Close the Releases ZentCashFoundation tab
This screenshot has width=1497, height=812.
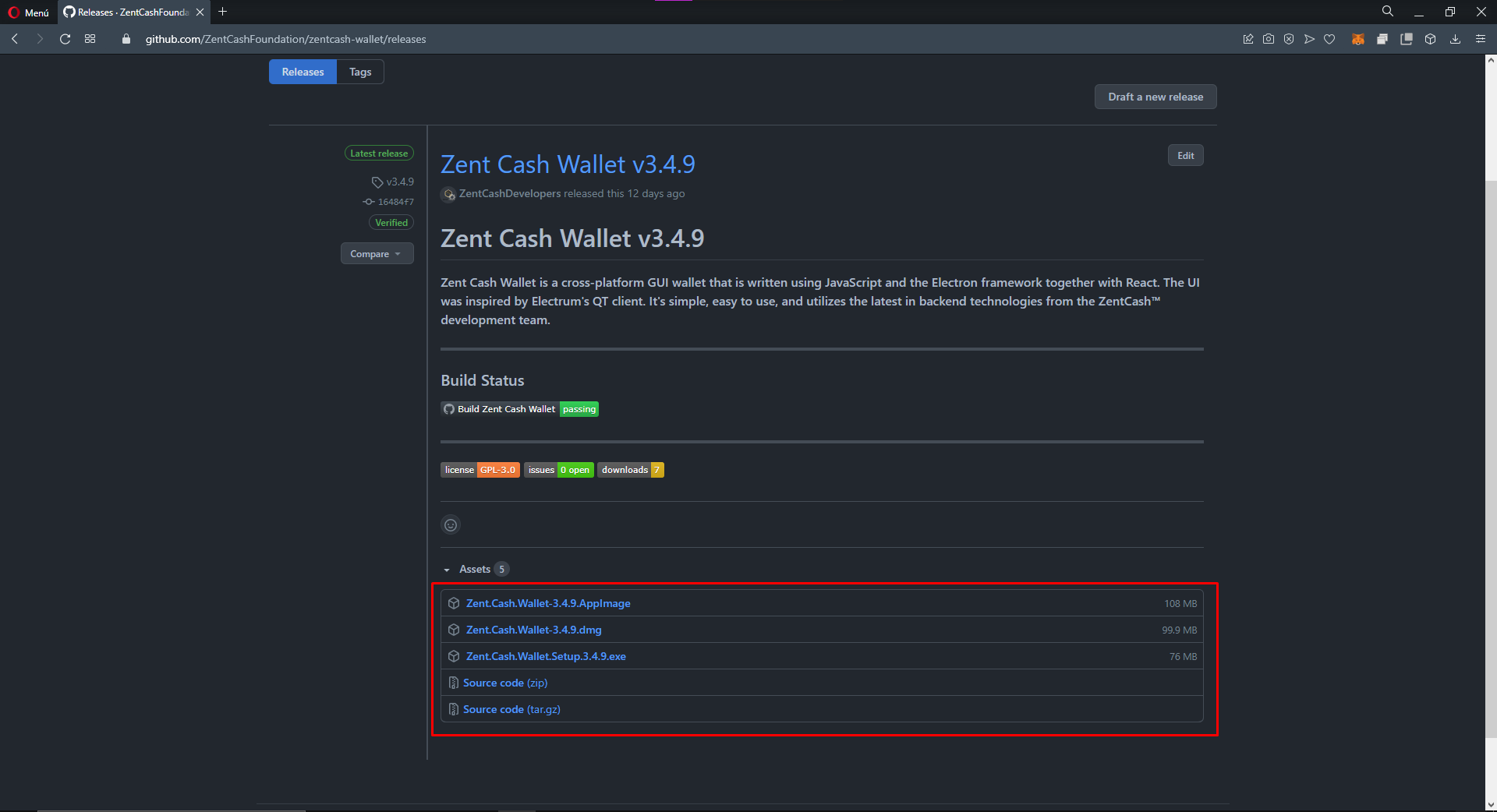click(200, 12)
